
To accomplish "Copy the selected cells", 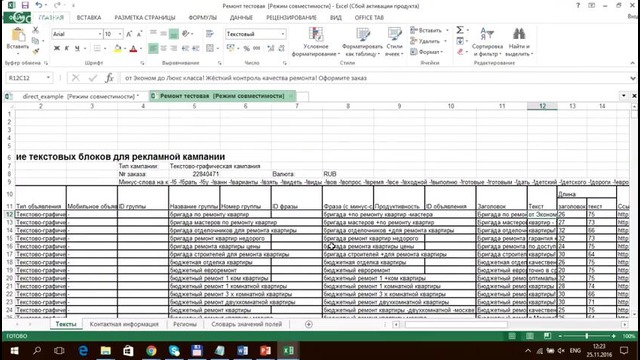I will pyautogui.click(x=36, y=41).
